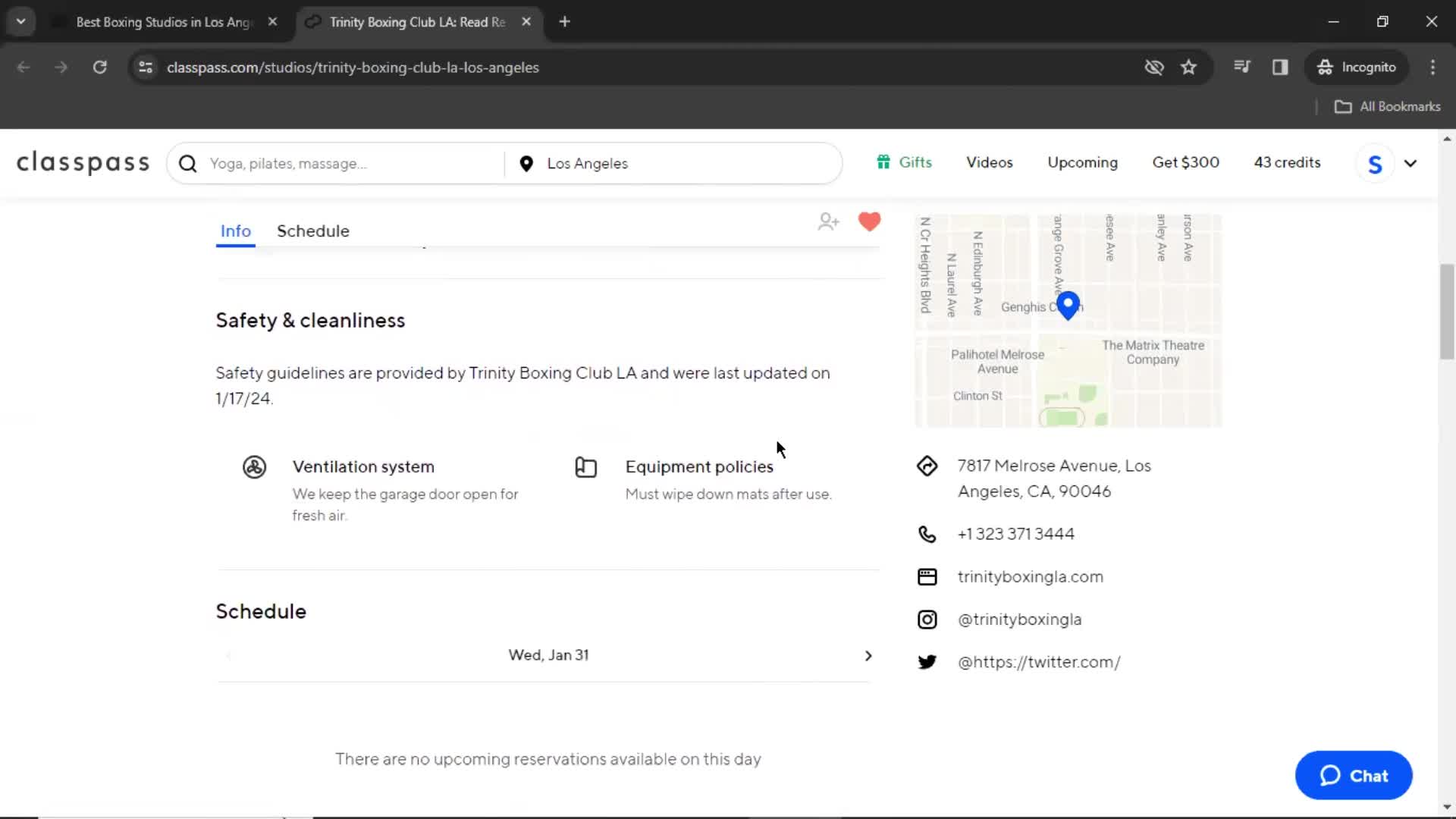This screenshot has height=819, width=1456.
Task: Toggle the browser side panel icon
Action: (1280, 67)
